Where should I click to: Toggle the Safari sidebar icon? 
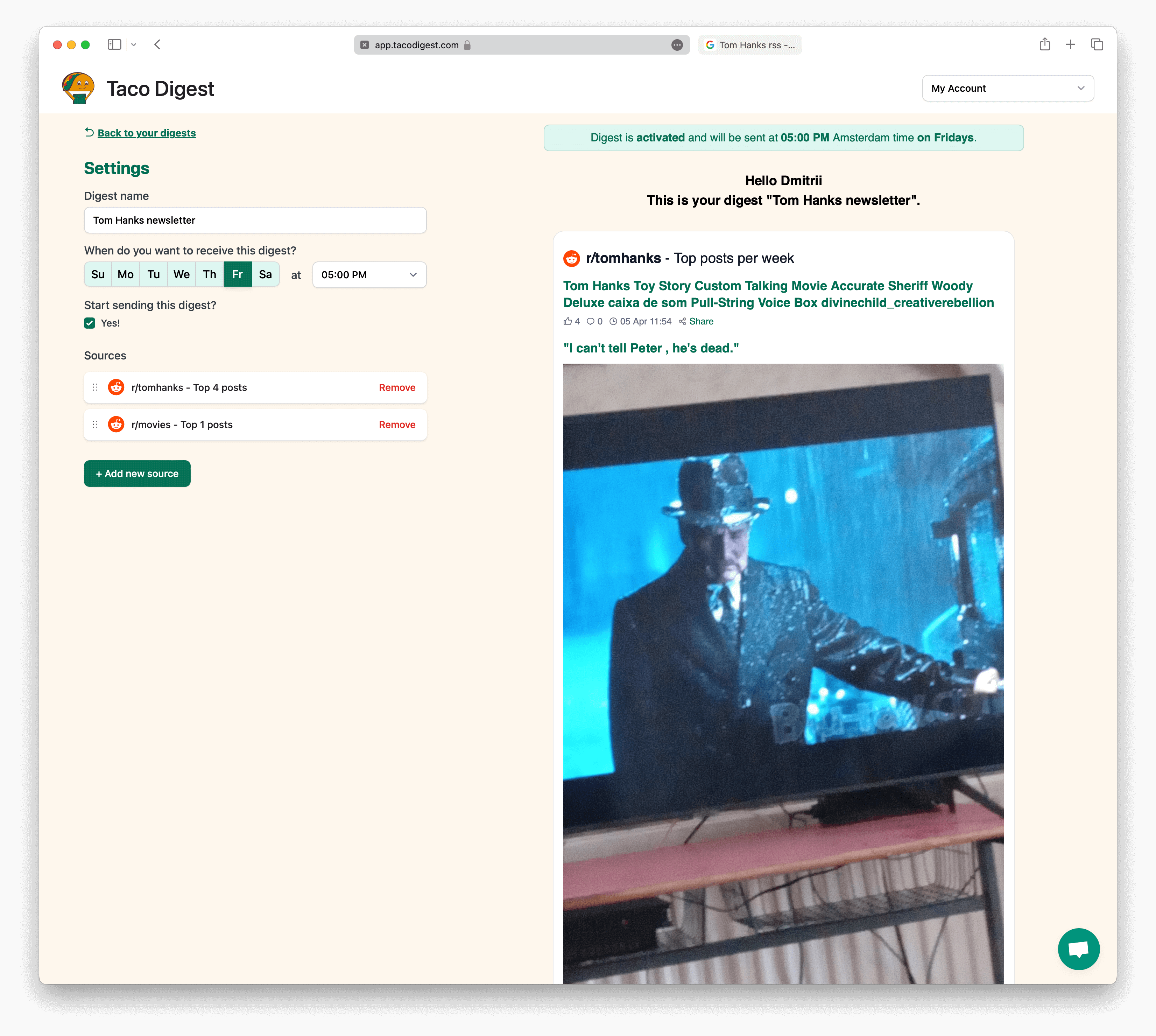(114, 44)
